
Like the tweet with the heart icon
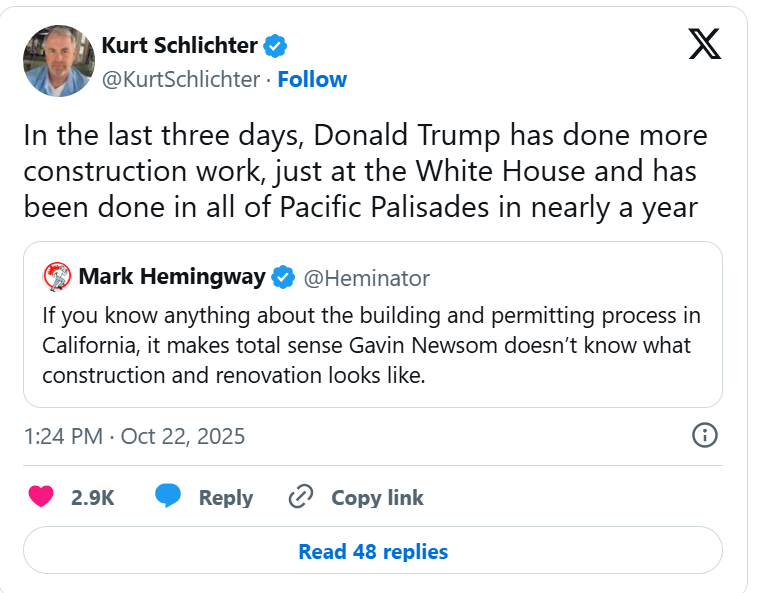point(41,497)
